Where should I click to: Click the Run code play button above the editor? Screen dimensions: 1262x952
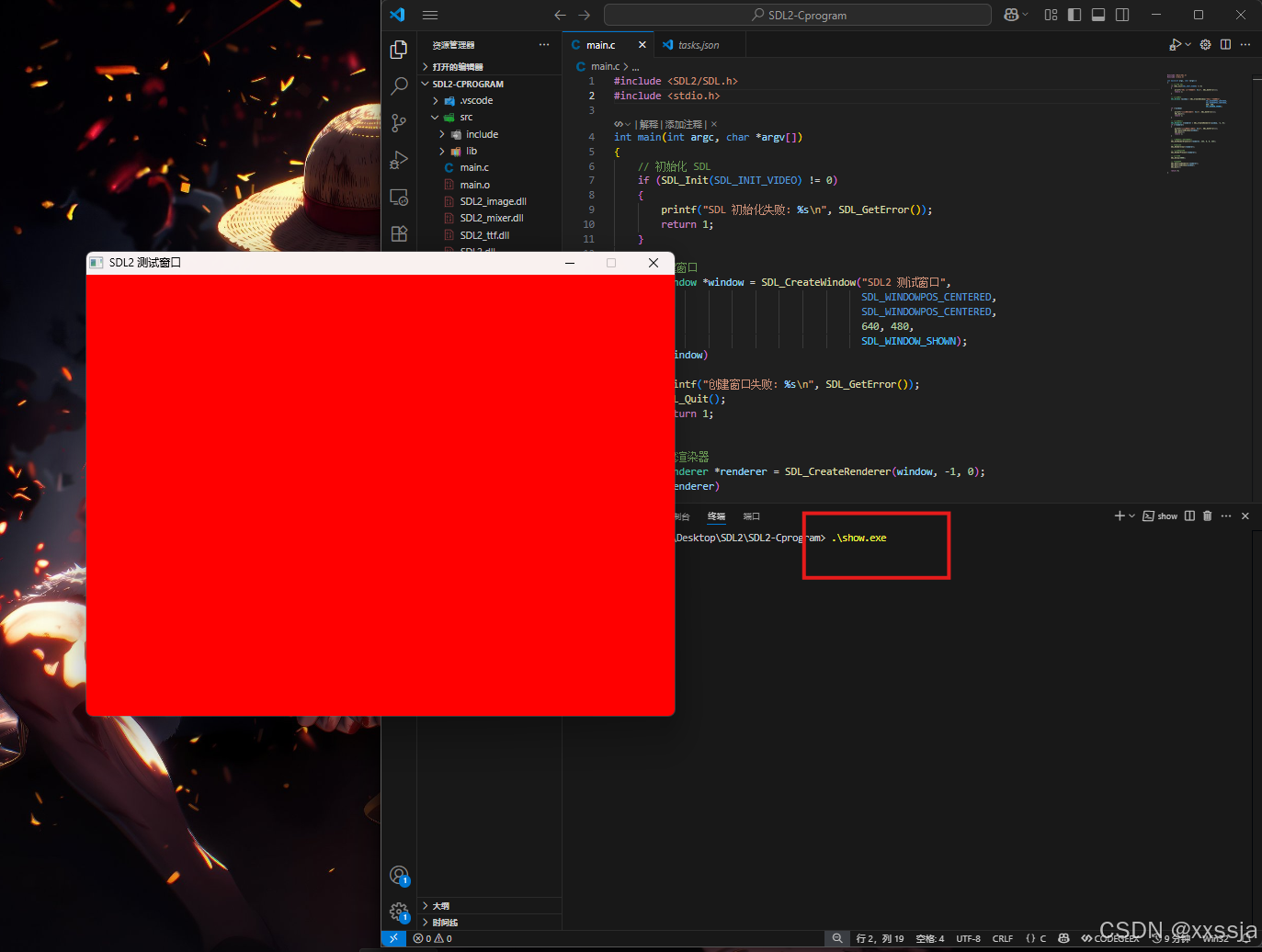tap(1177, 43)
